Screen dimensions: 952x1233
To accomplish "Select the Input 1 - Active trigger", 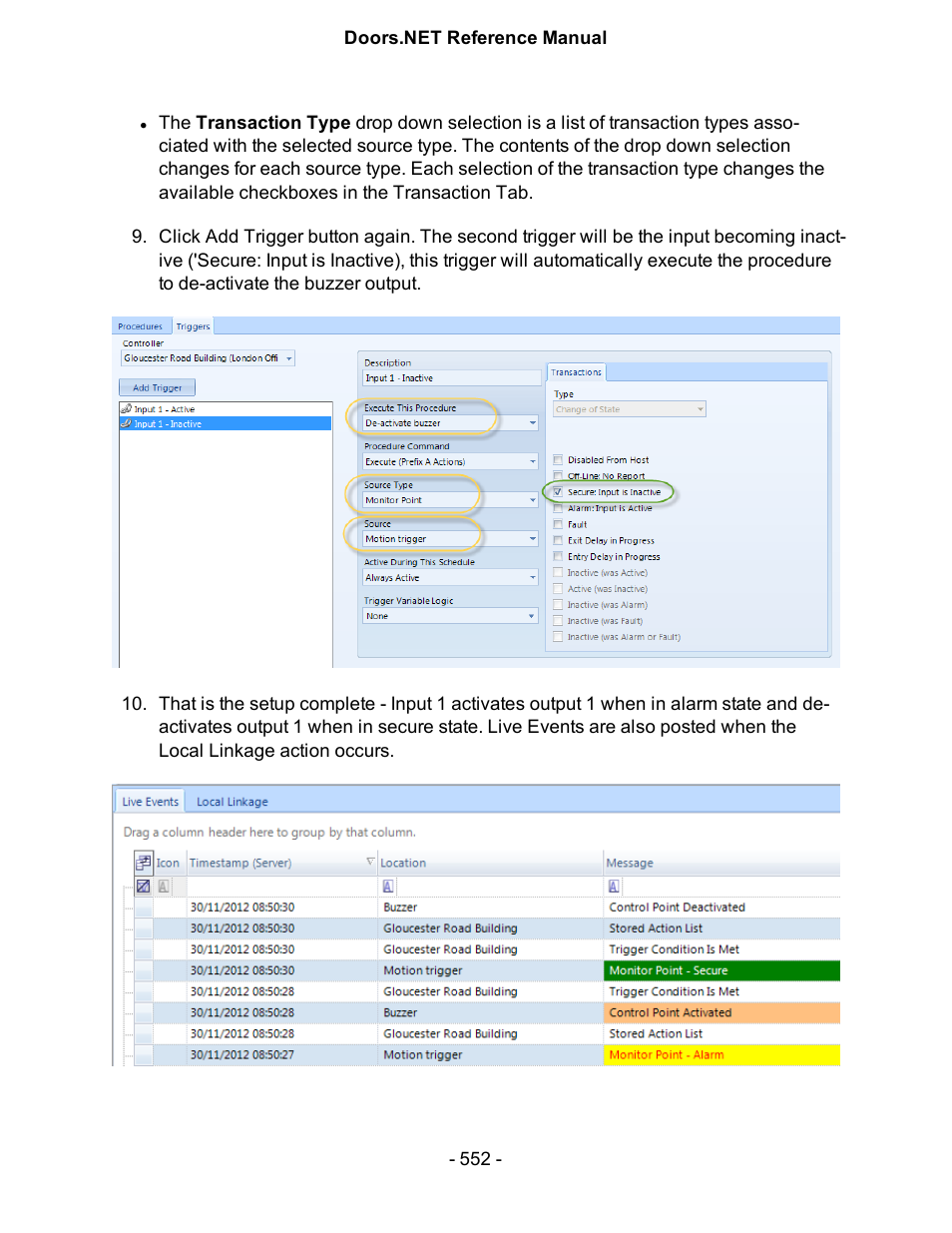I will [226, 409].
